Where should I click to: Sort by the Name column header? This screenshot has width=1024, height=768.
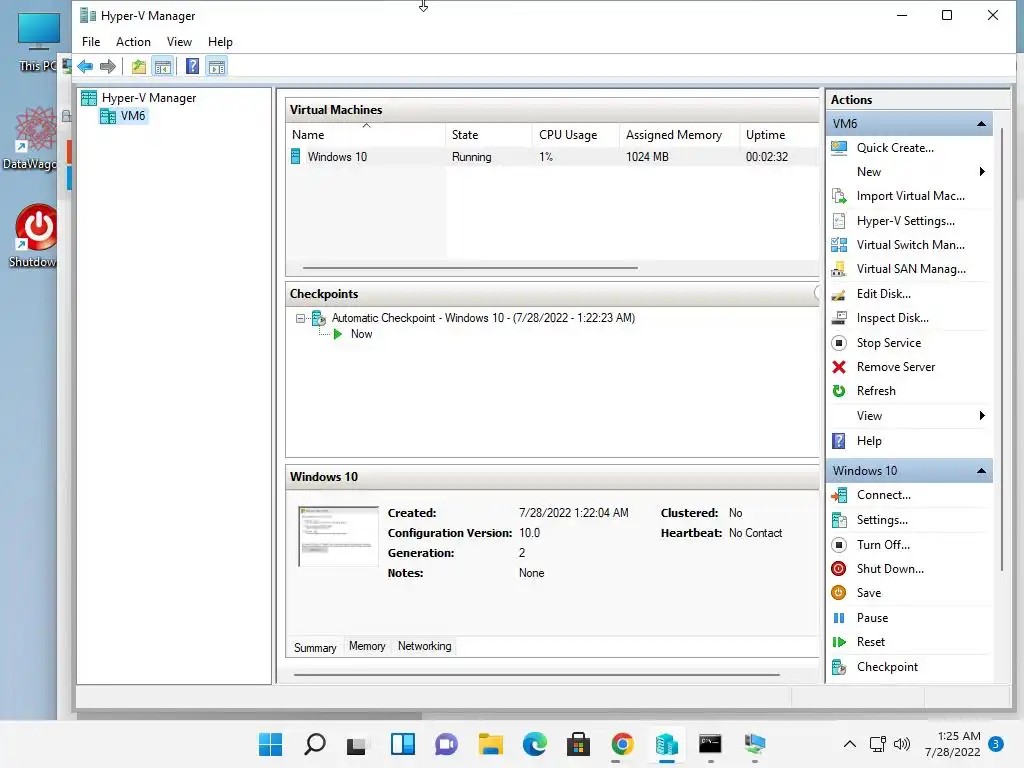pyautogui.click(x=366, y=135)
